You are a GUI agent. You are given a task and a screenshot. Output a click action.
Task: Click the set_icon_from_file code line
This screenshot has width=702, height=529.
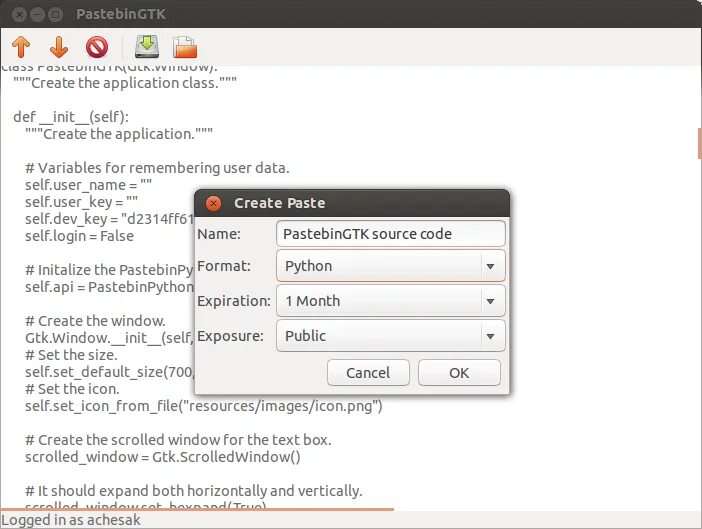(204, 406)
